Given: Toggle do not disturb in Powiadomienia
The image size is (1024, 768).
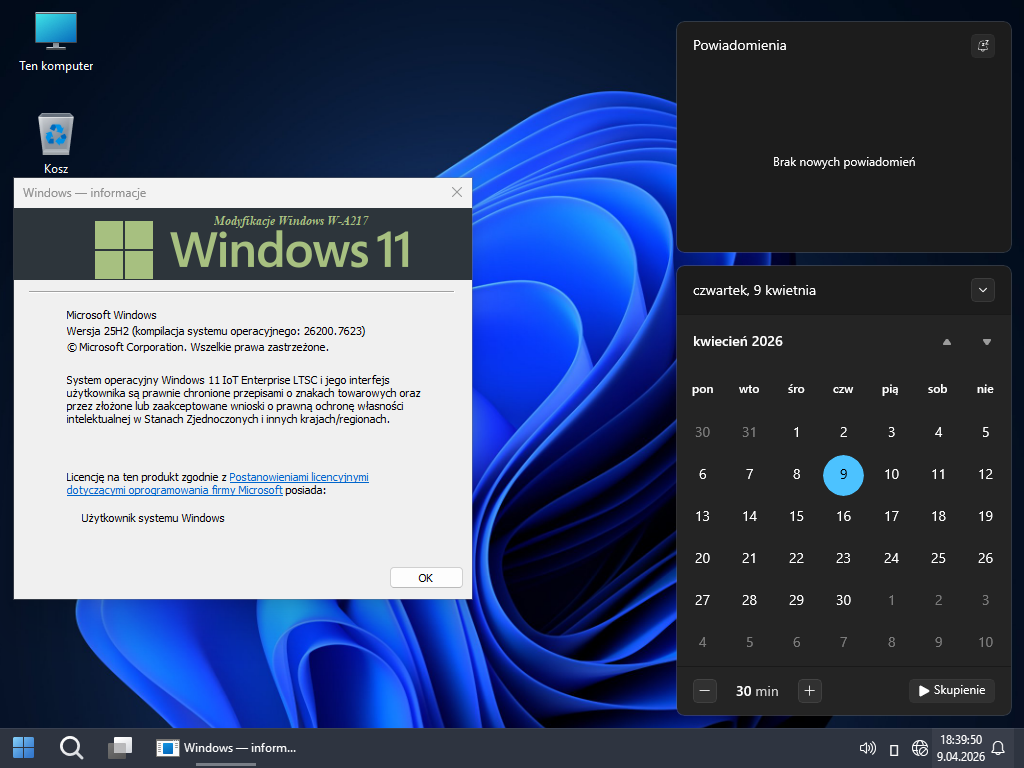Looking at the screenshot, I should (983, 46).
